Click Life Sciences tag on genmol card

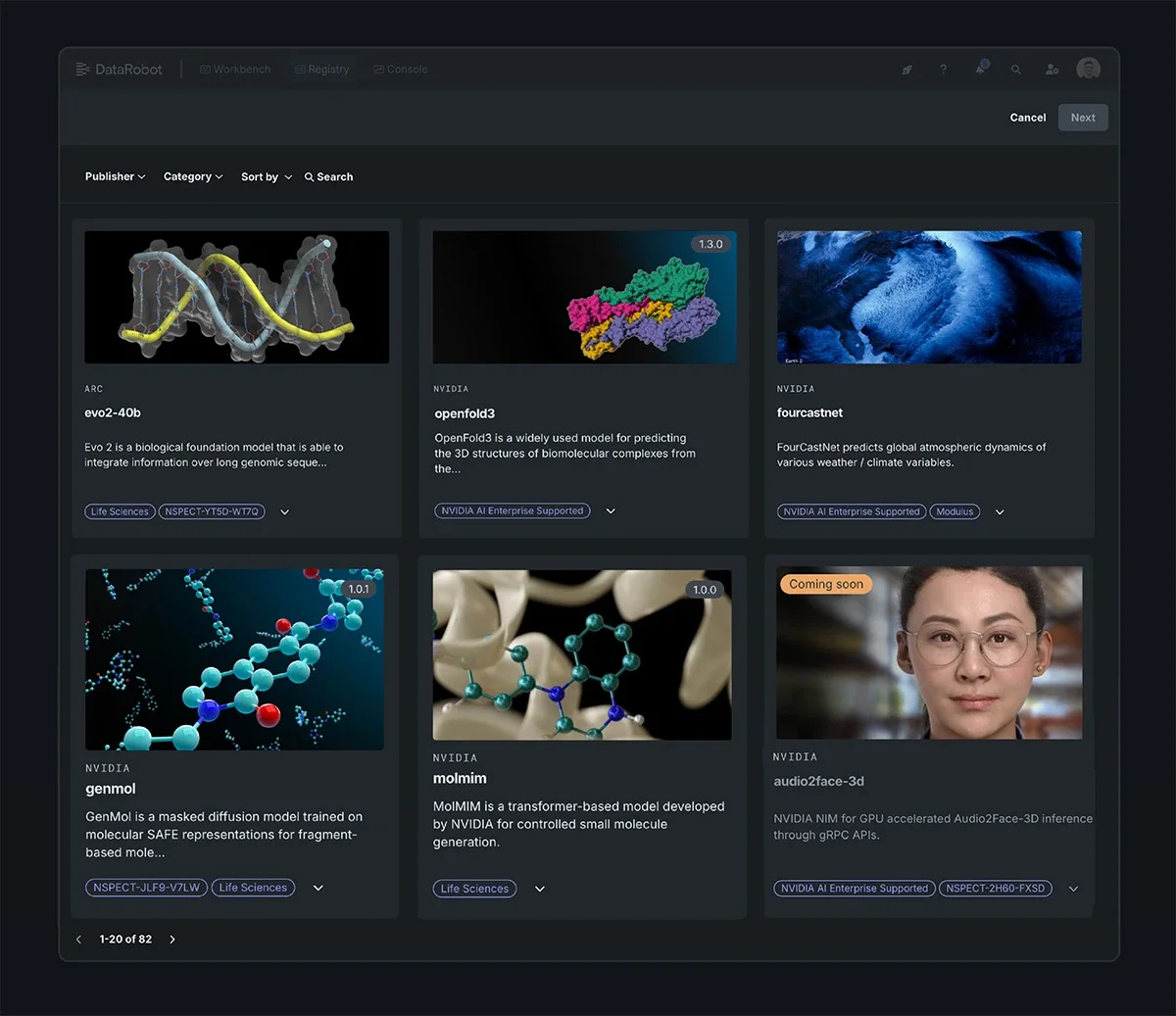253,888
